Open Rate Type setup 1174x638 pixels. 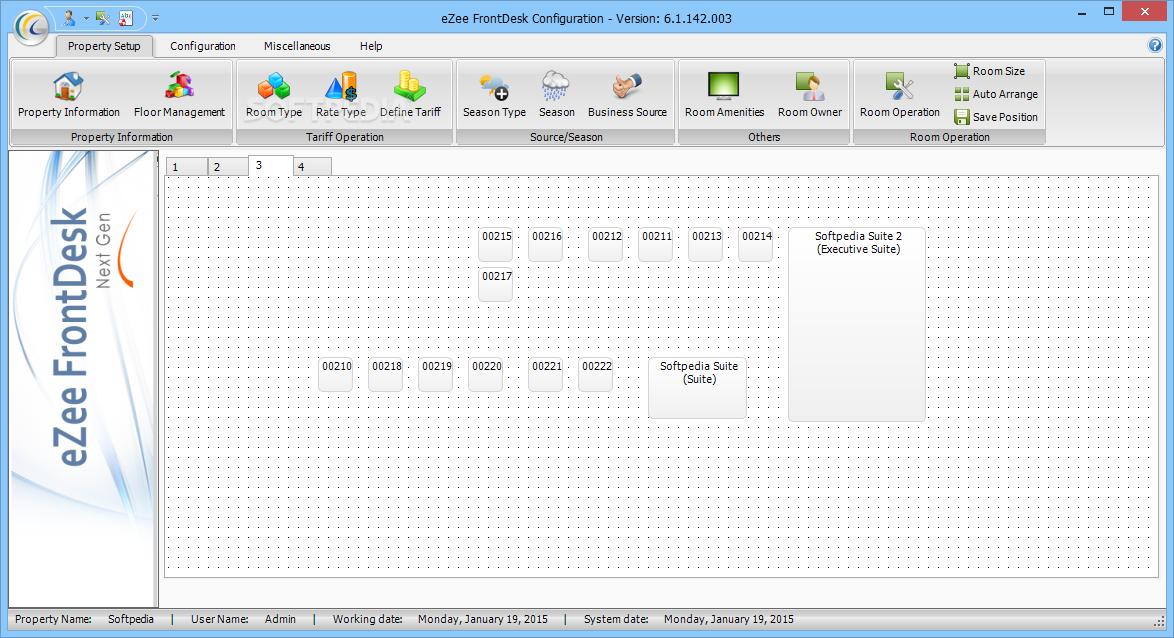(x=341, y=95)
